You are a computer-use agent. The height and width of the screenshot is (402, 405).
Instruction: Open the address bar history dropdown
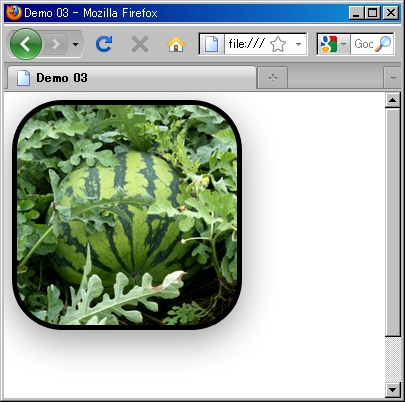point(298,44)
